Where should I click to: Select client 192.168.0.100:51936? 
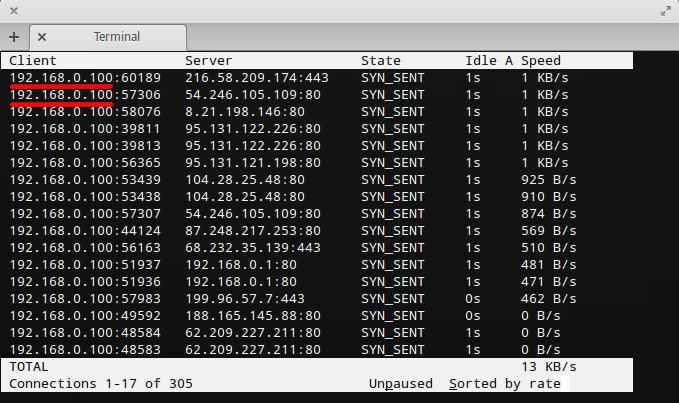coord(85,282)
